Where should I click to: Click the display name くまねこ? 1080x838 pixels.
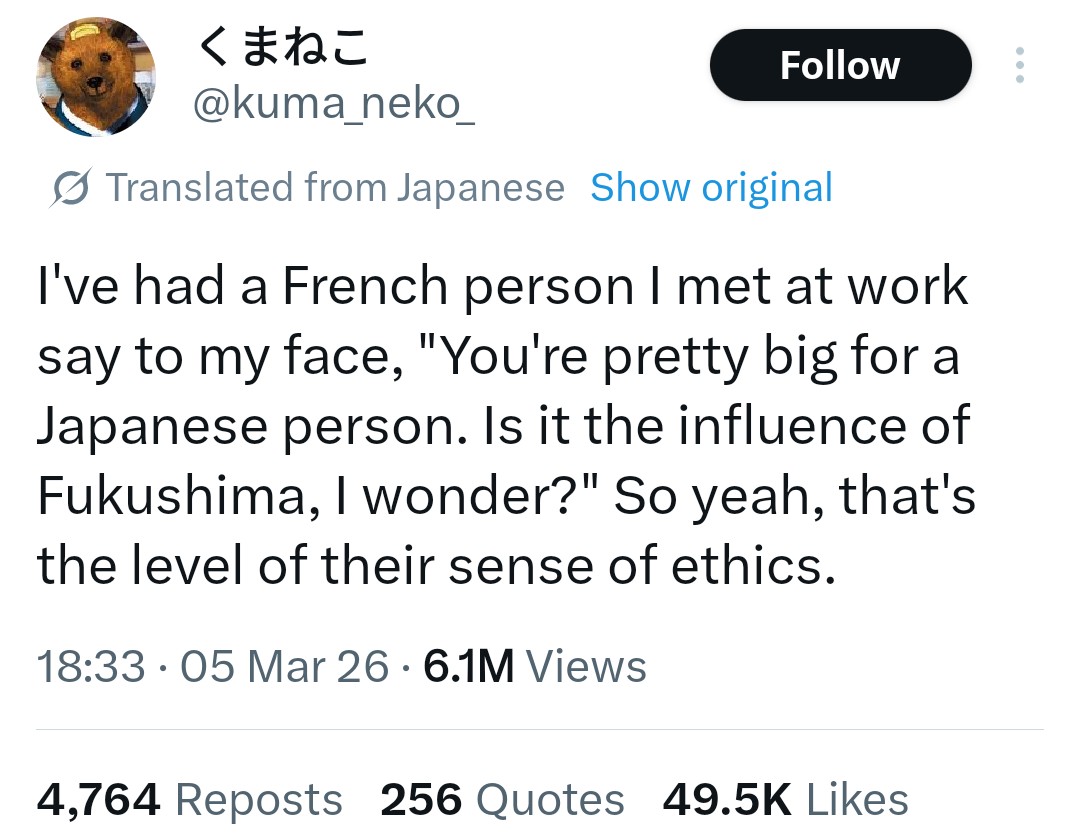pos(283,47)
